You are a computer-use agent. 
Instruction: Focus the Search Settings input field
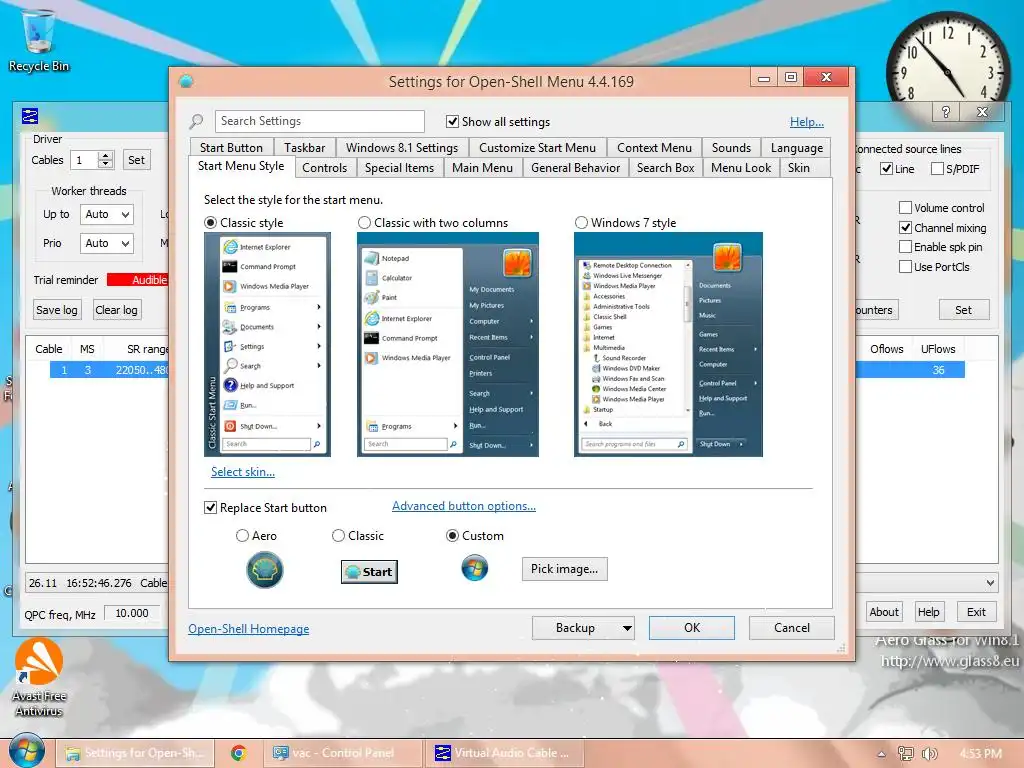319,121
